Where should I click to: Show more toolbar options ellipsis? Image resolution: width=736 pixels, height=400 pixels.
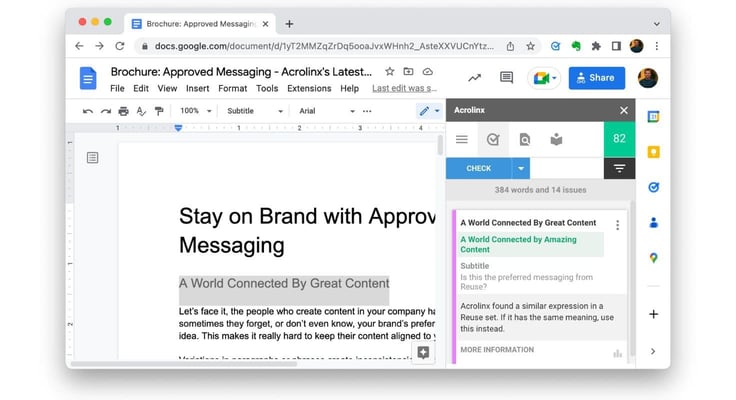(x=367, y=111)
